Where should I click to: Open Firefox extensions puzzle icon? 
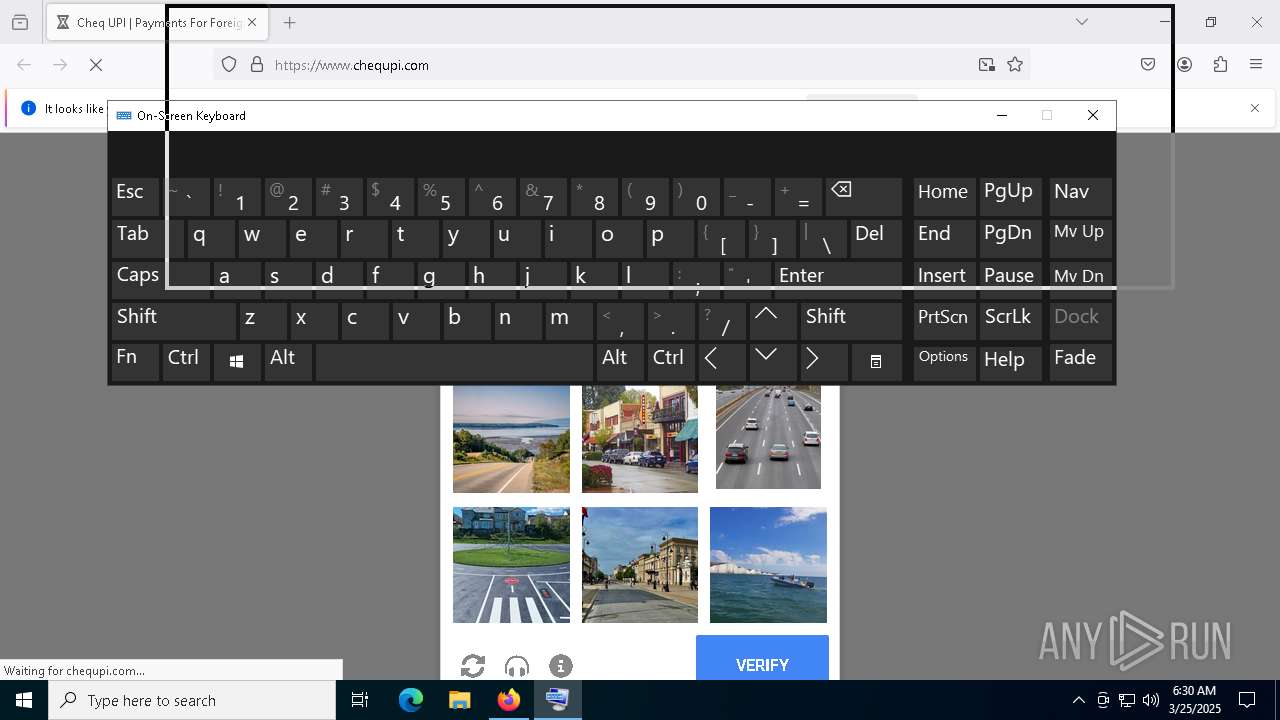(1220, 65)
